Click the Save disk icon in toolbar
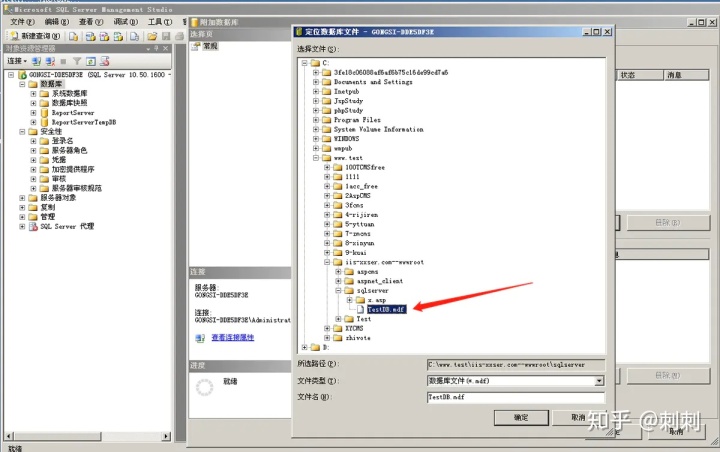The height and width of the screenshot is (452, 720). [x=166, y=36]
